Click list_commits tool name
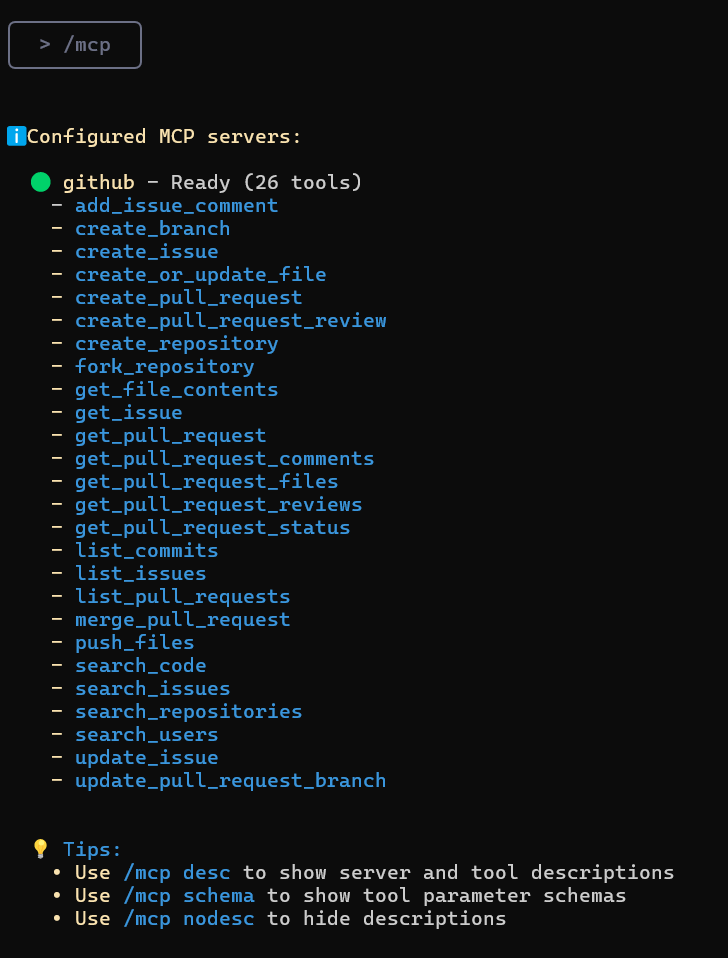Viewport: 728px width, 958px height. pyautogui.click(x=147, y=550)
